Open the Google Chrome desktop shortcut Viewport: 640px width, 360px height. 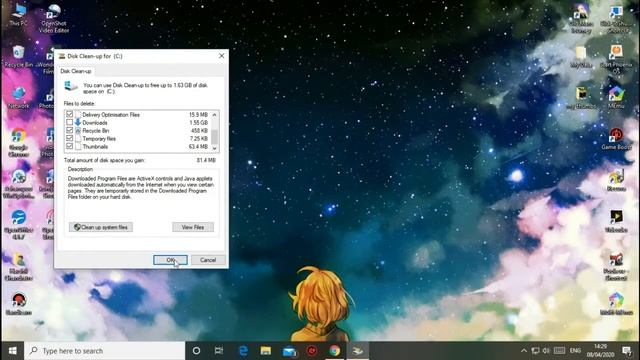18,143
